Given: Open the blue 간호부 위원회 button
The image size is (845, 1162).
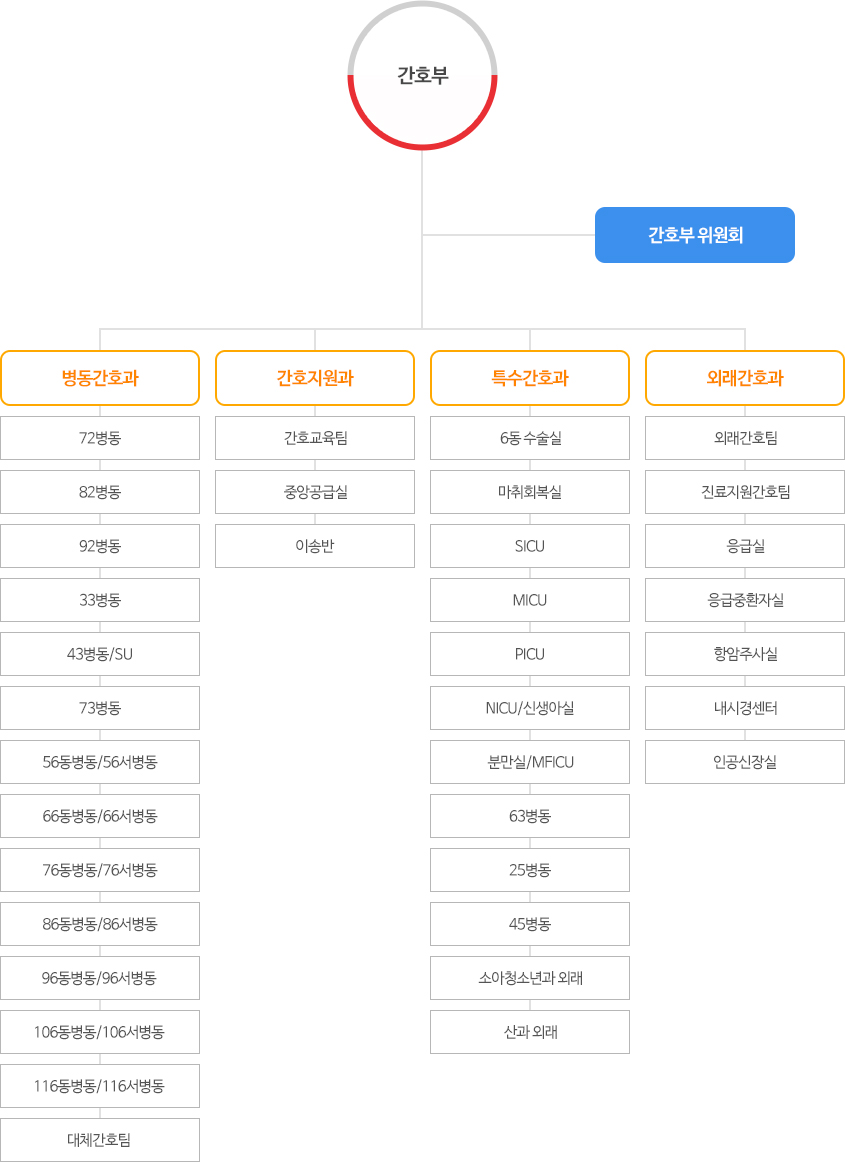Looking at the screenshot, I should [695, 235].
